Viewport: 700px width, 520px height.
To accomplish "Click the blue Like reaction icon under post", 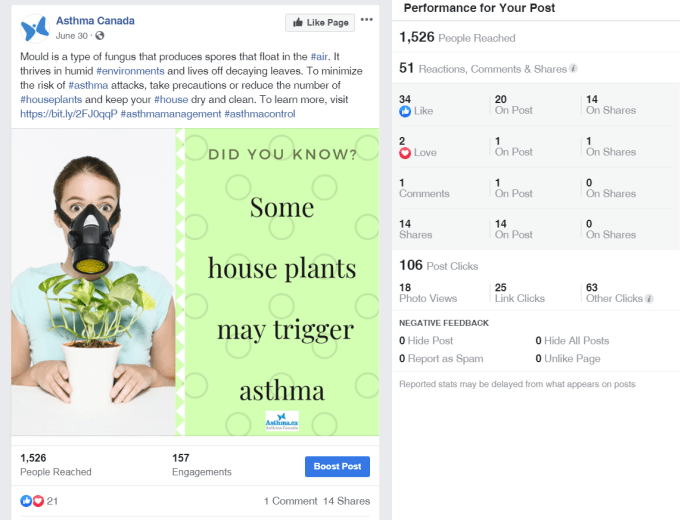I will (x=26, y=501).
